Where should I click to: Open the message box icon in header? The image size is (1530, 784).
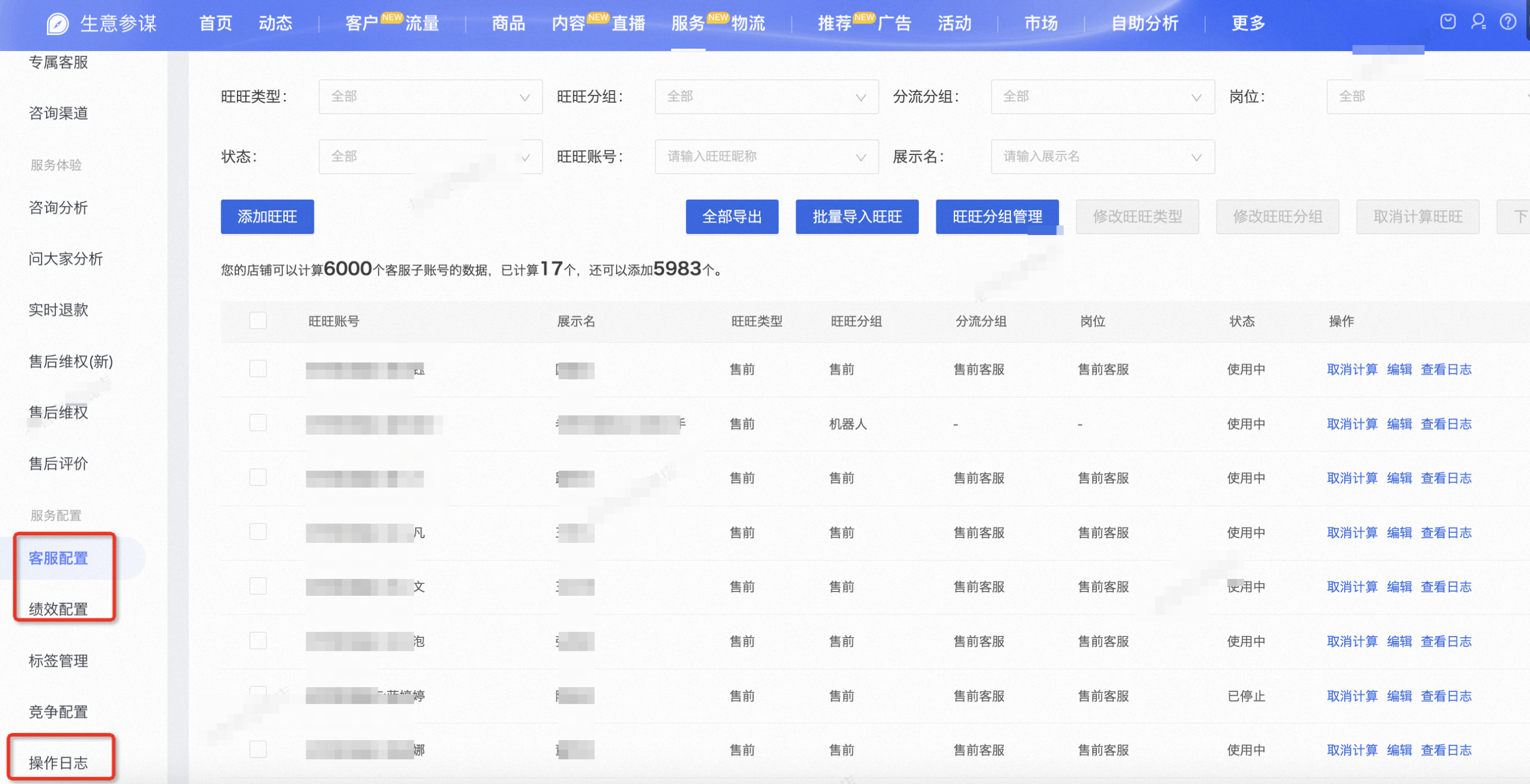click(1448, 22)
